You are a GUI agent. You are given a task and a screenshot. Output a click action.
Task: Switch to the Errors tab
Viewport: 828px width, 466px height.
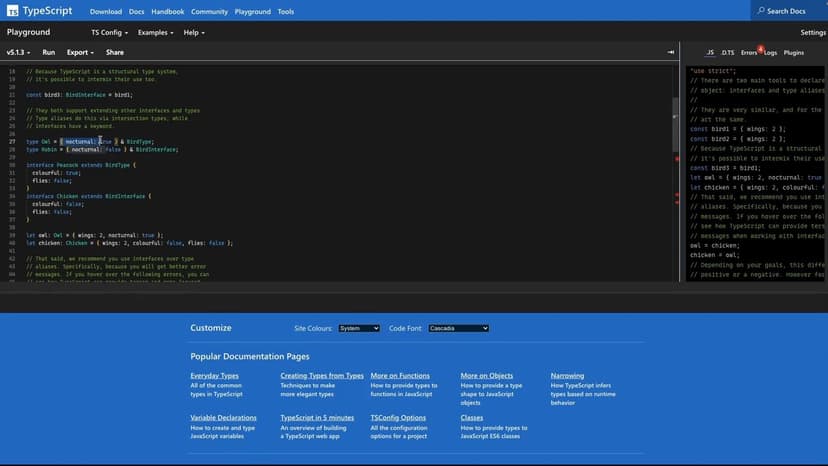(x=748, y=52)
